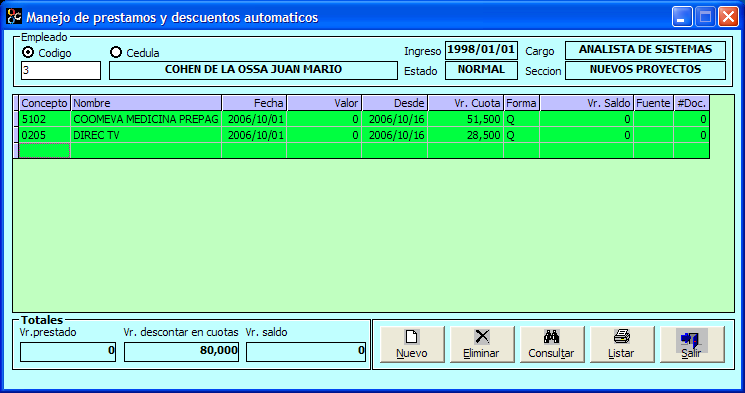Minimize the prestamos window
The width and height of the screenshot is (745, 393).
(x=682, y=17)
